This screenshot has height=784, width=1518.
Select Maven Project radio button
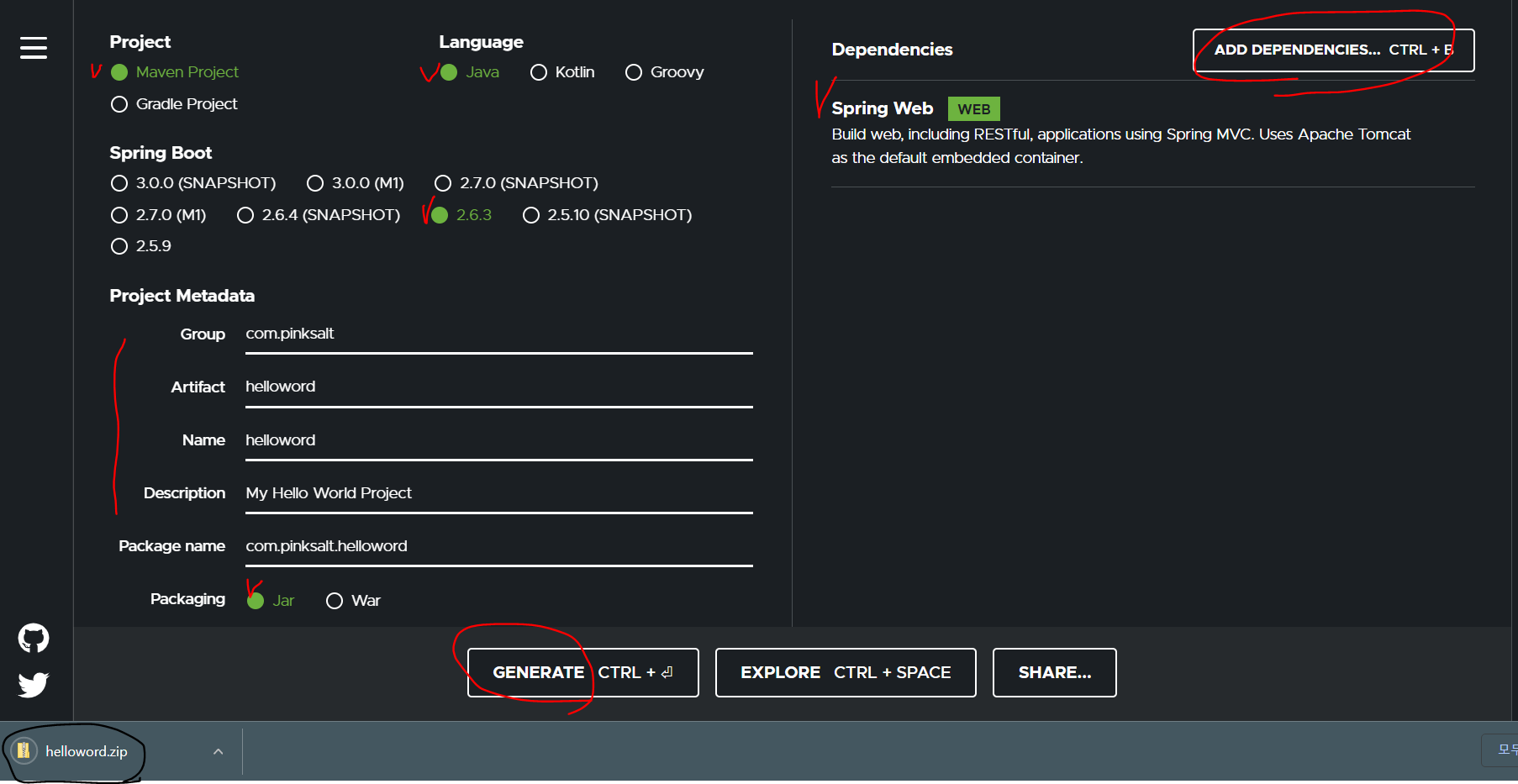click(119, 72)
